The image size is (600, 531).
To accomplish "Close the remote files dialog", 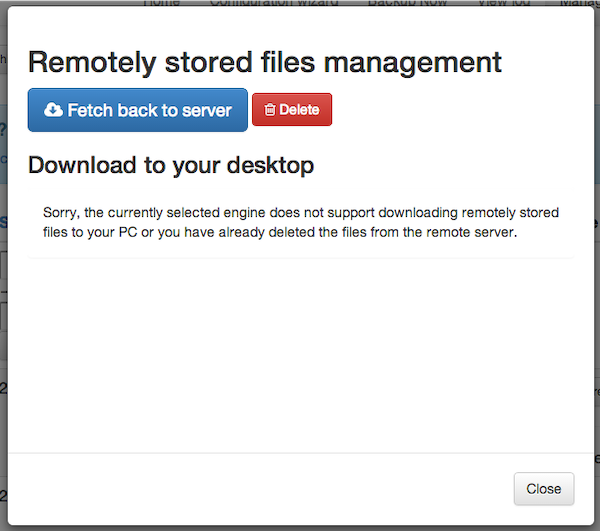I will coord(544,489).
